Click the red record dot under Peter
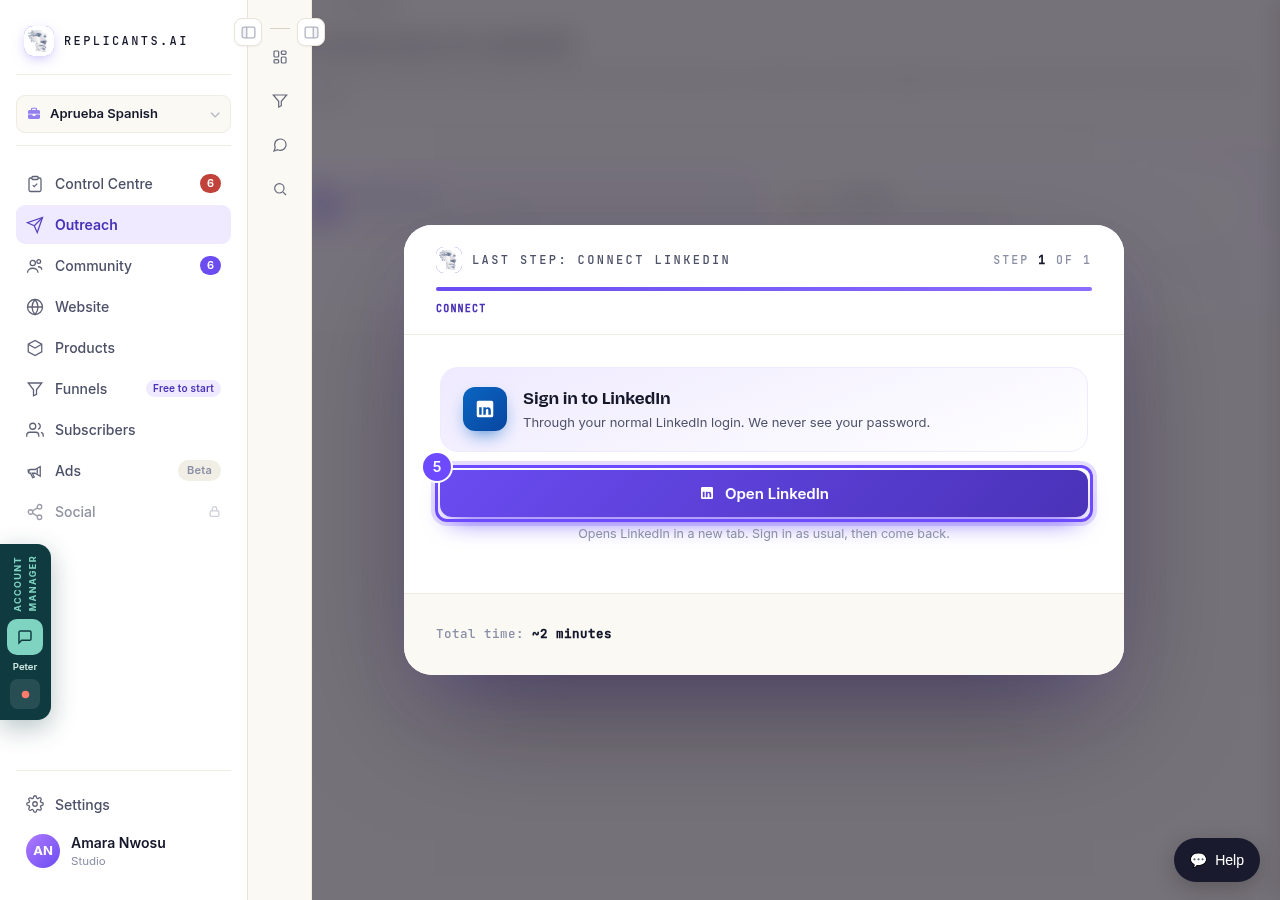This screenshot has height=900, width=1280. [25, 694]
